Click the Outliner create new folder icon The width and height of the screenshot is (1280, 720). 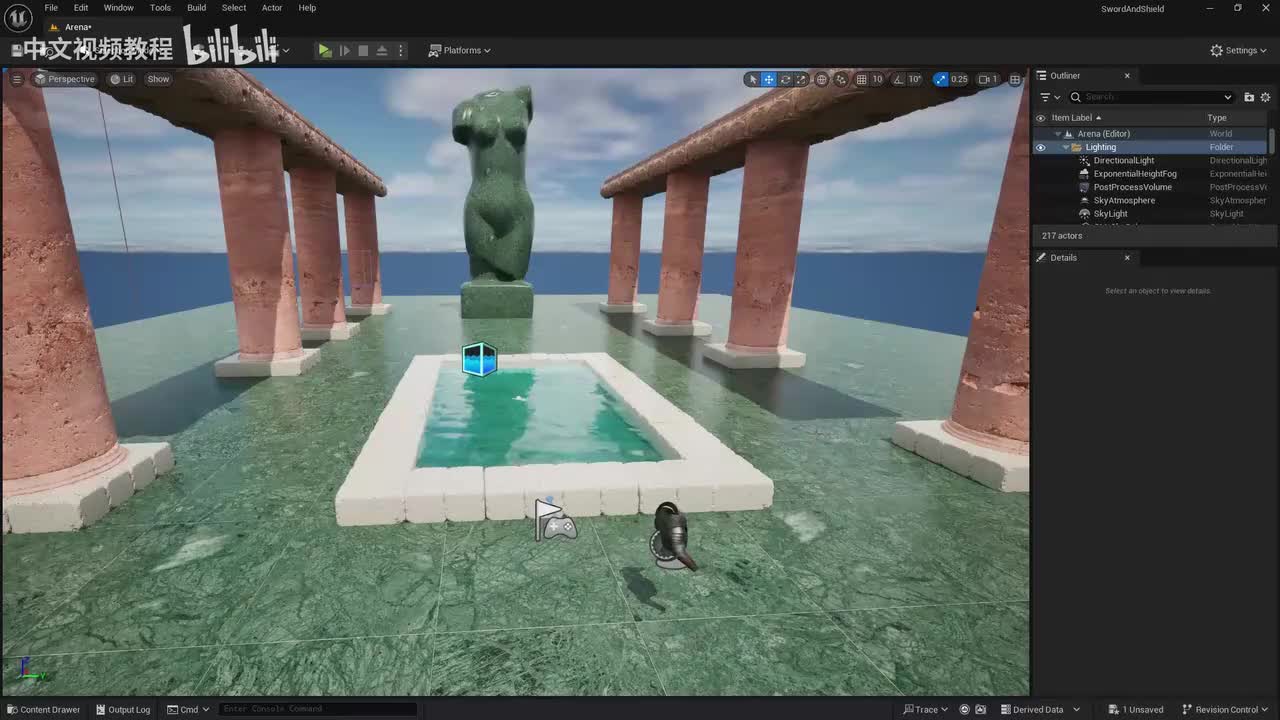click(x=1249, y=97)
